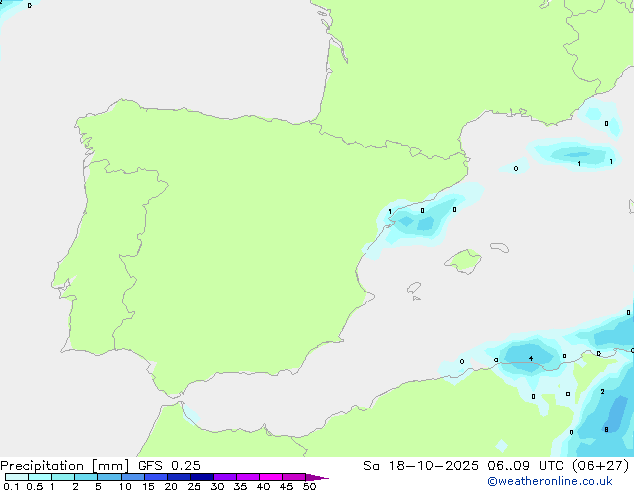Click the above-50 legend arrow tip
This screenshot has height=490, width=634.
317,477
